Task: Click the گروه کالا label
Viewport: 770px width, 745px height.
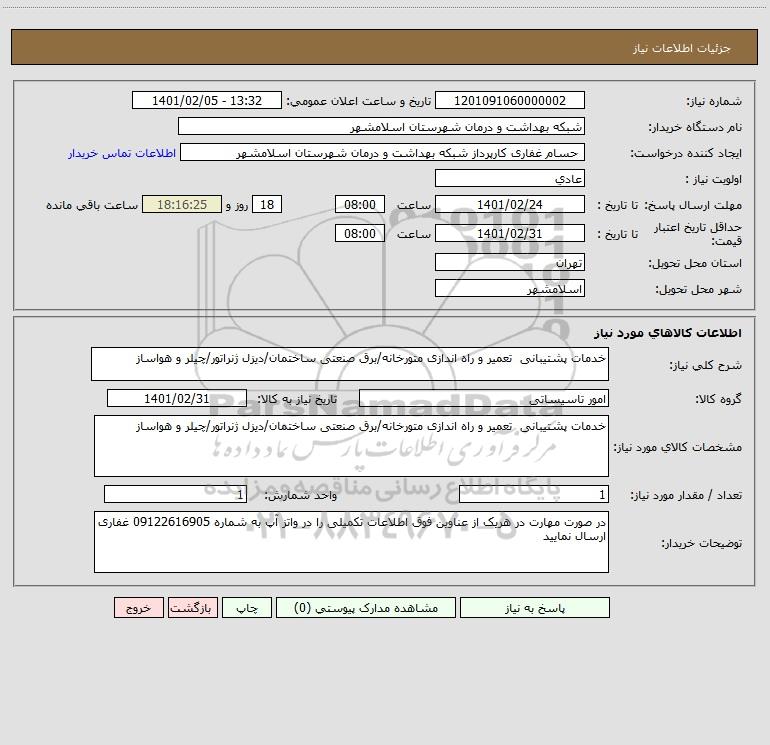Action: tap(718, 399)
